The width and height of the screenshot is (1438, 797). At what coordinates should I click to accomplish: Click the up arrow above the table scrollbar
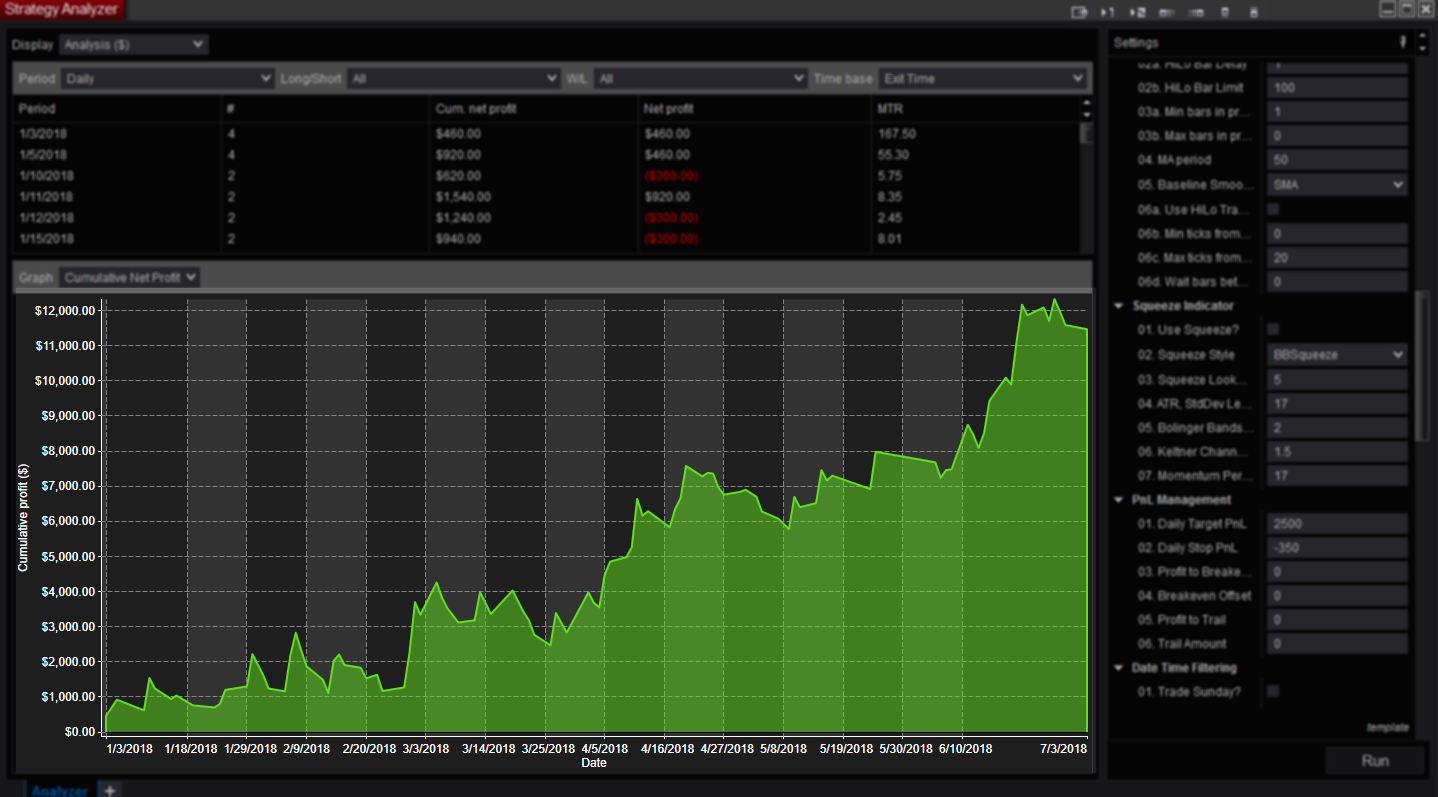(x=1086, y=102)
